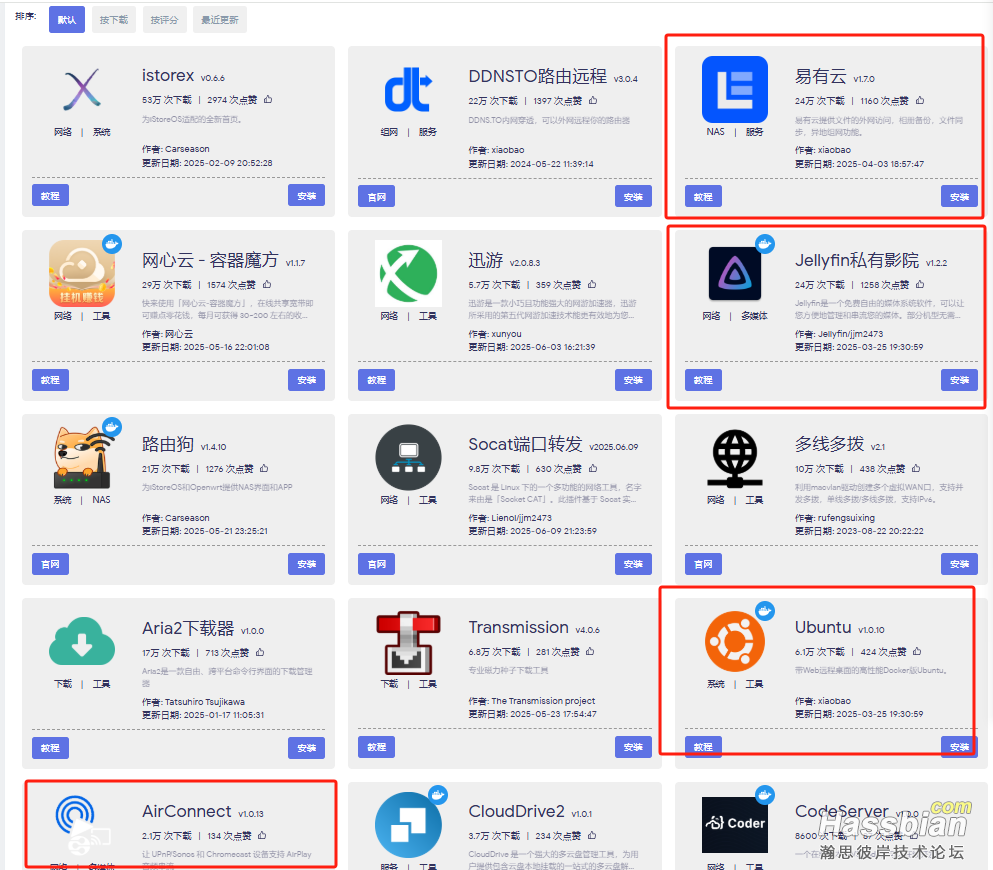993x870 pixels.
Task: Sort apps by 默认 order
Action: click(x=66, y=20)
